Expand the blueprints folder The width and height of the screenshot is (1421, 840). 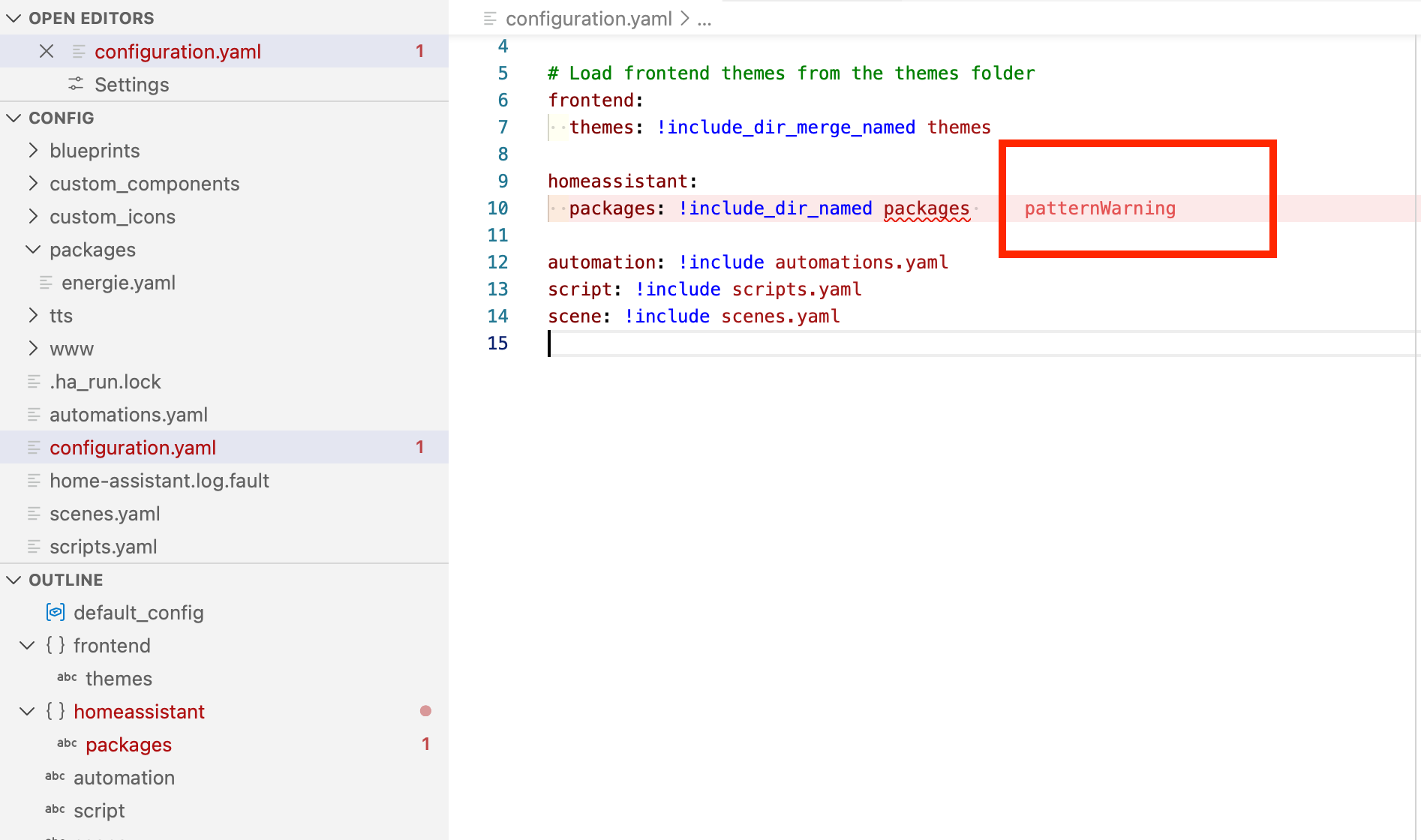pos(33,151)
